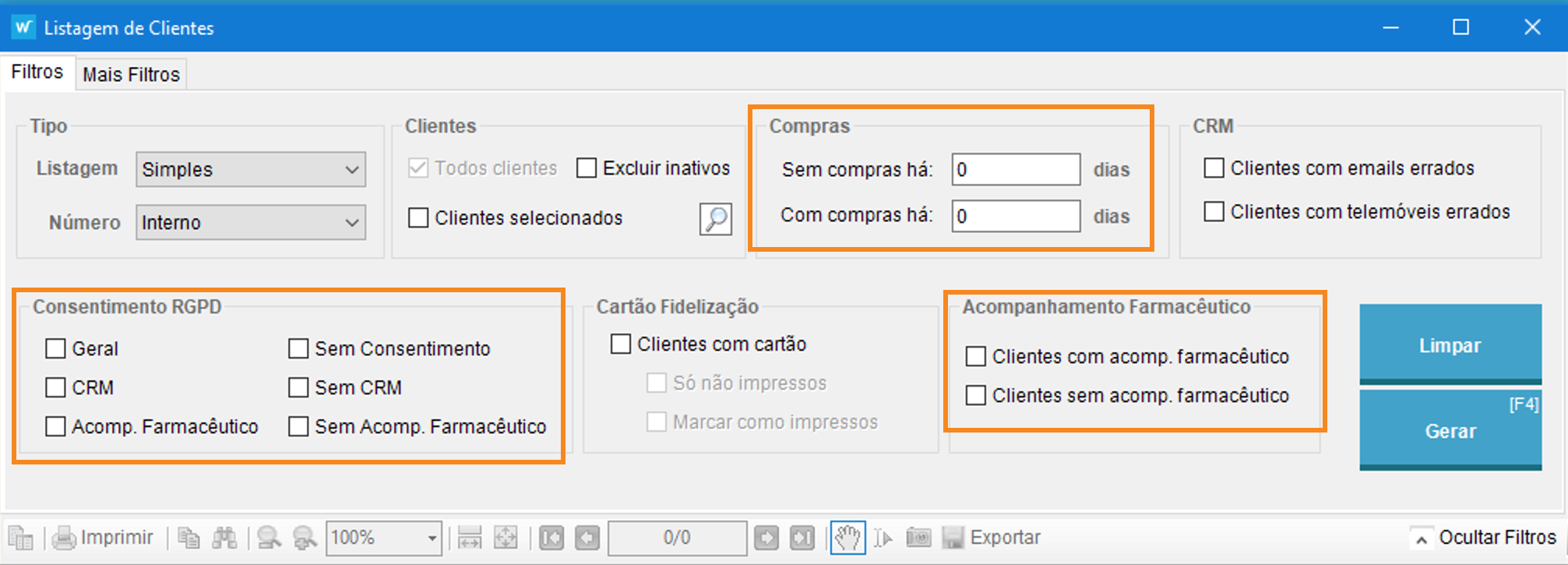Switch to the Mais Filtros tab
The image size is (1568, 565).
point(131,75)
